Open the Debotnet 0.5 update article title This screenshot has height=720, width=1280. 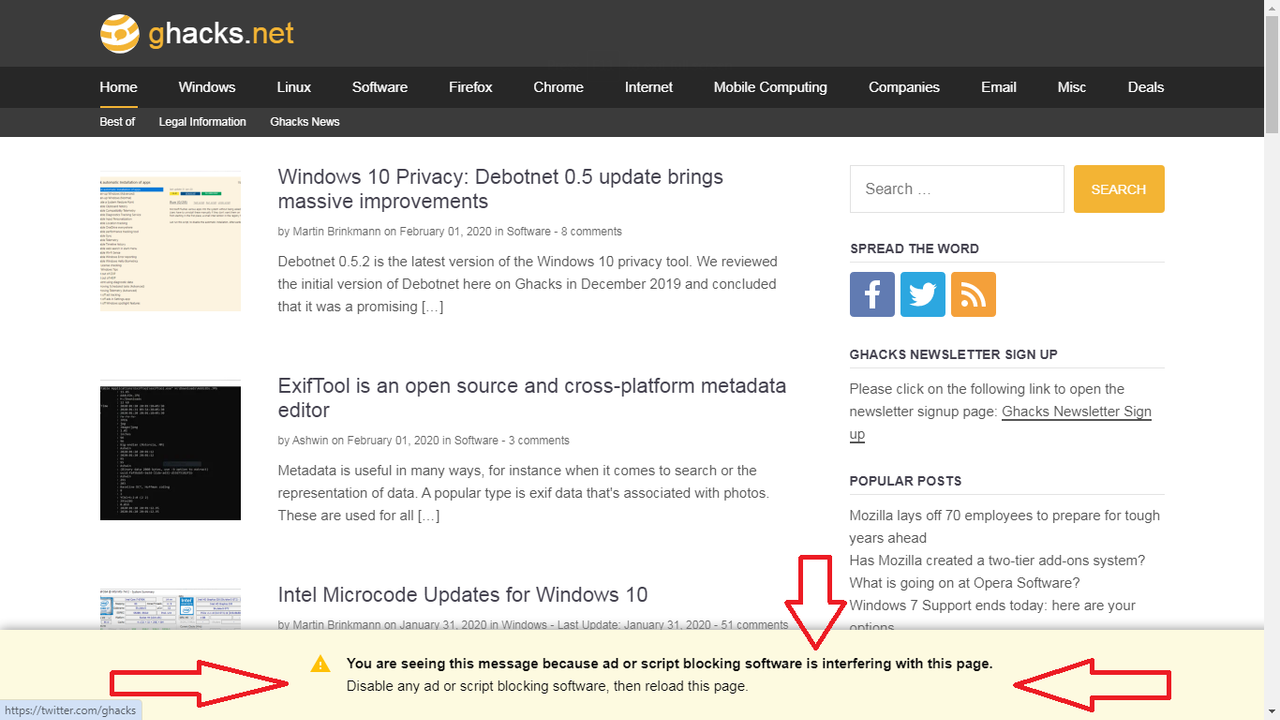500,189
